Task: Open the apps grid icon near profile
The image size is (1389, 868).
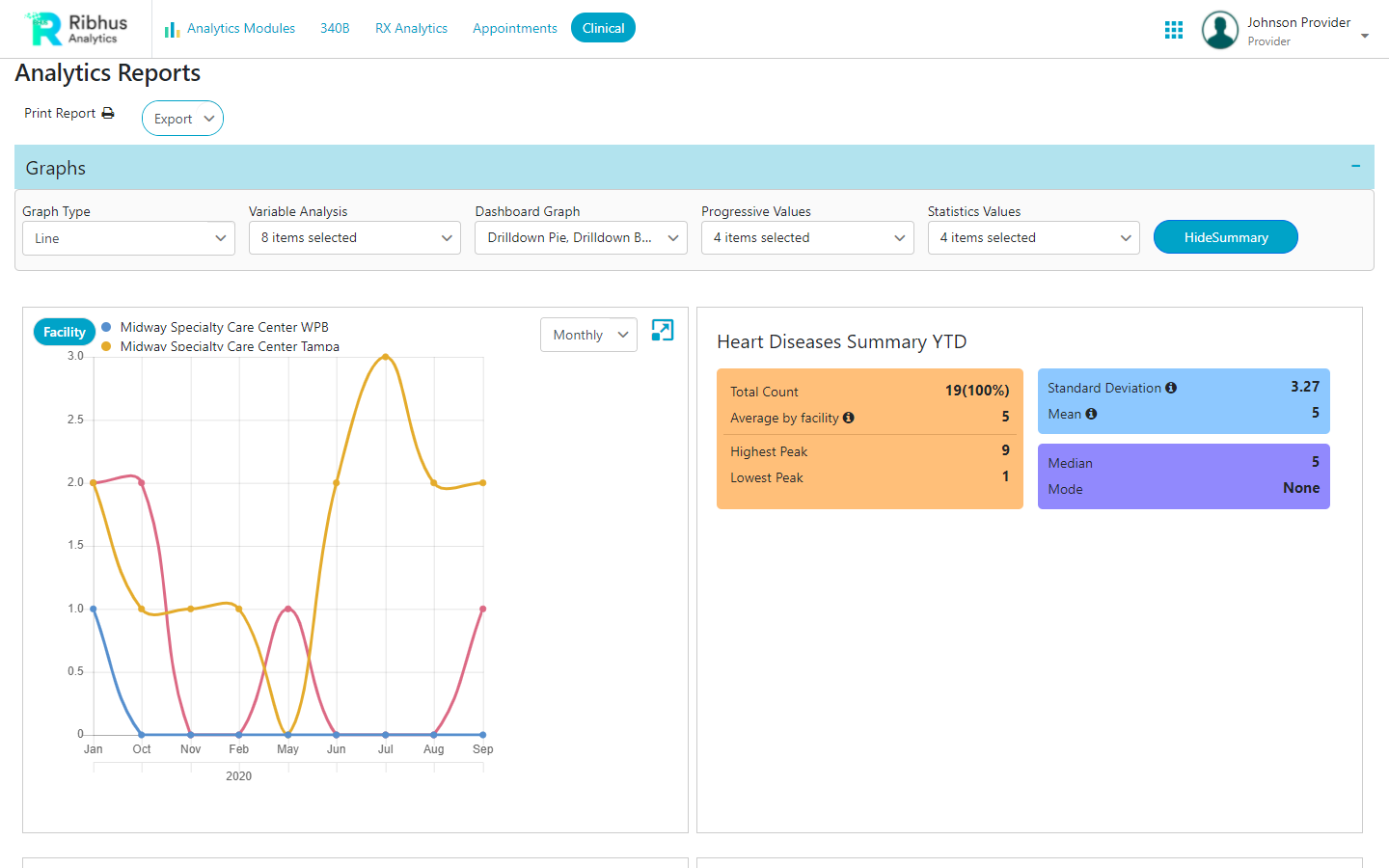Action: (1173, 29)
